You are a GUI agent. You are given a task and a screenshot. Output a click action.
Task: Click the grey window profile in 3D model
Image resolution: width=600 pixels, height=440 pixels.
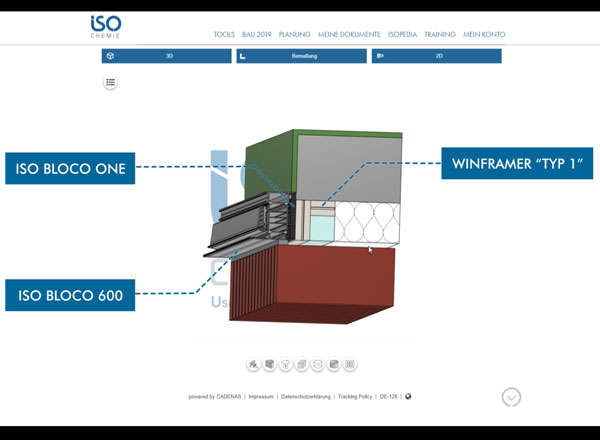tap(249, 224)
